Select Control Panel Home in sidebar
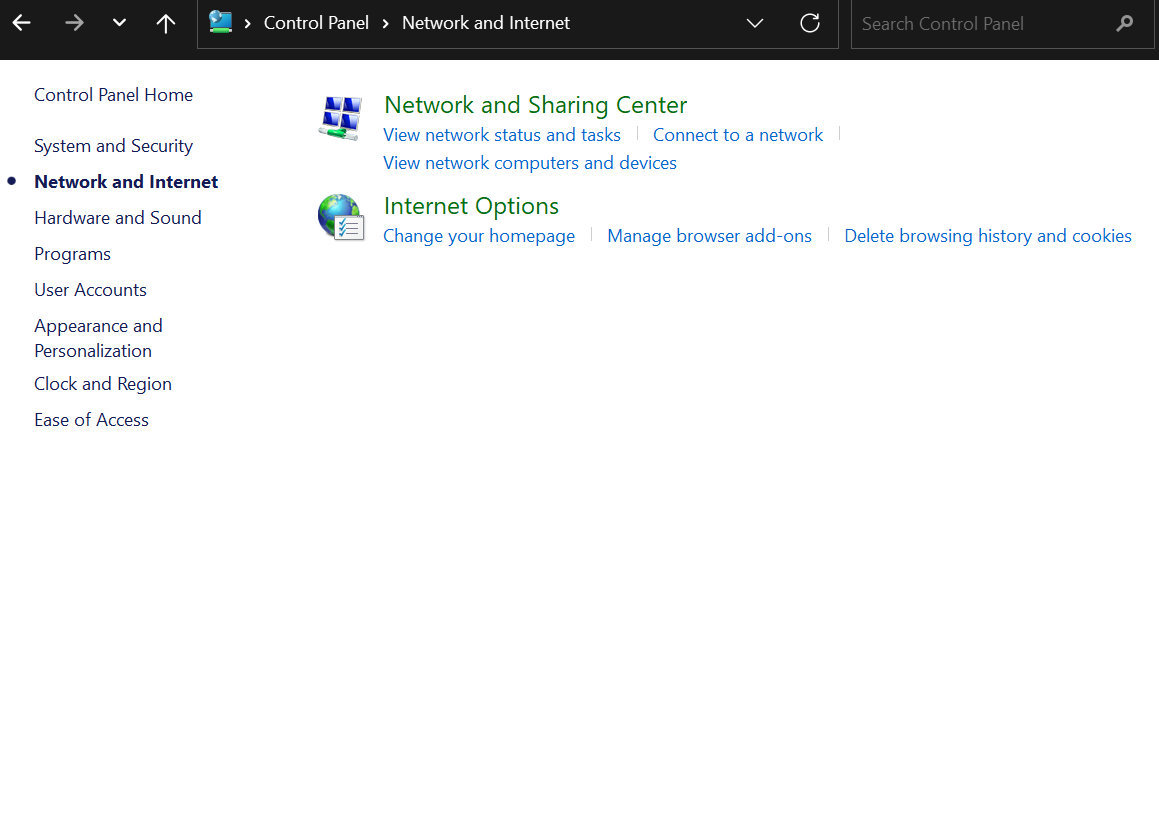The height and width of the screenshot is (819, 1159). (x=113, y=94)
